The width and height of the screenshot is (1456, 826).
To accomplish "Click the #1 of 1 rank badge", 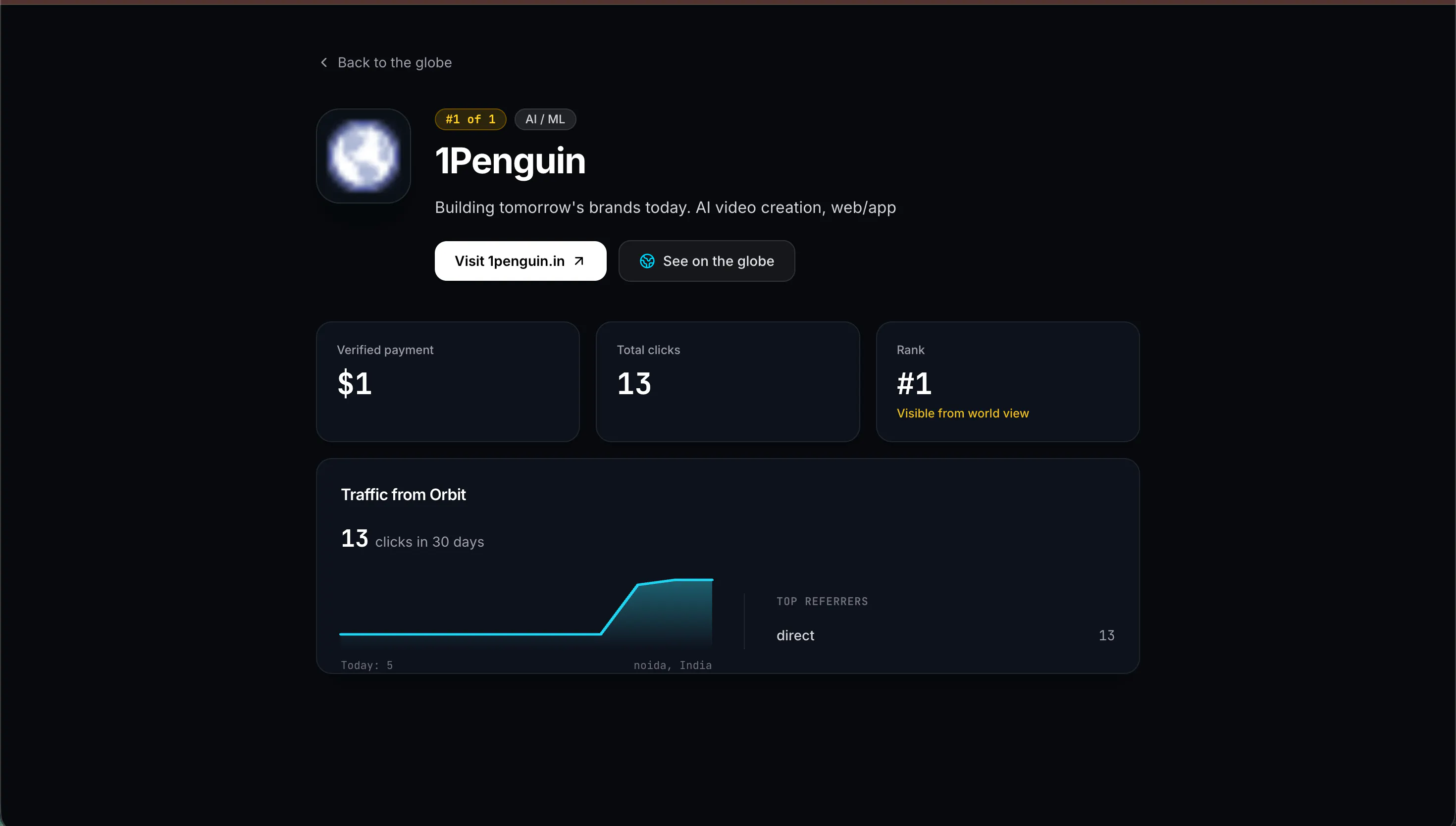I will 470,119.
